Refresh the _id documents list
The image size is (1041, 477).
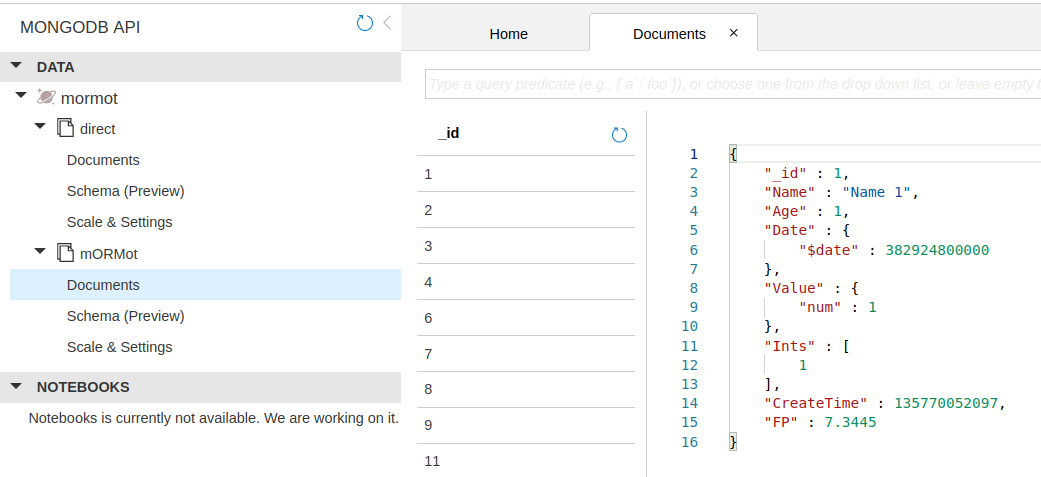[x=619, y=136]
